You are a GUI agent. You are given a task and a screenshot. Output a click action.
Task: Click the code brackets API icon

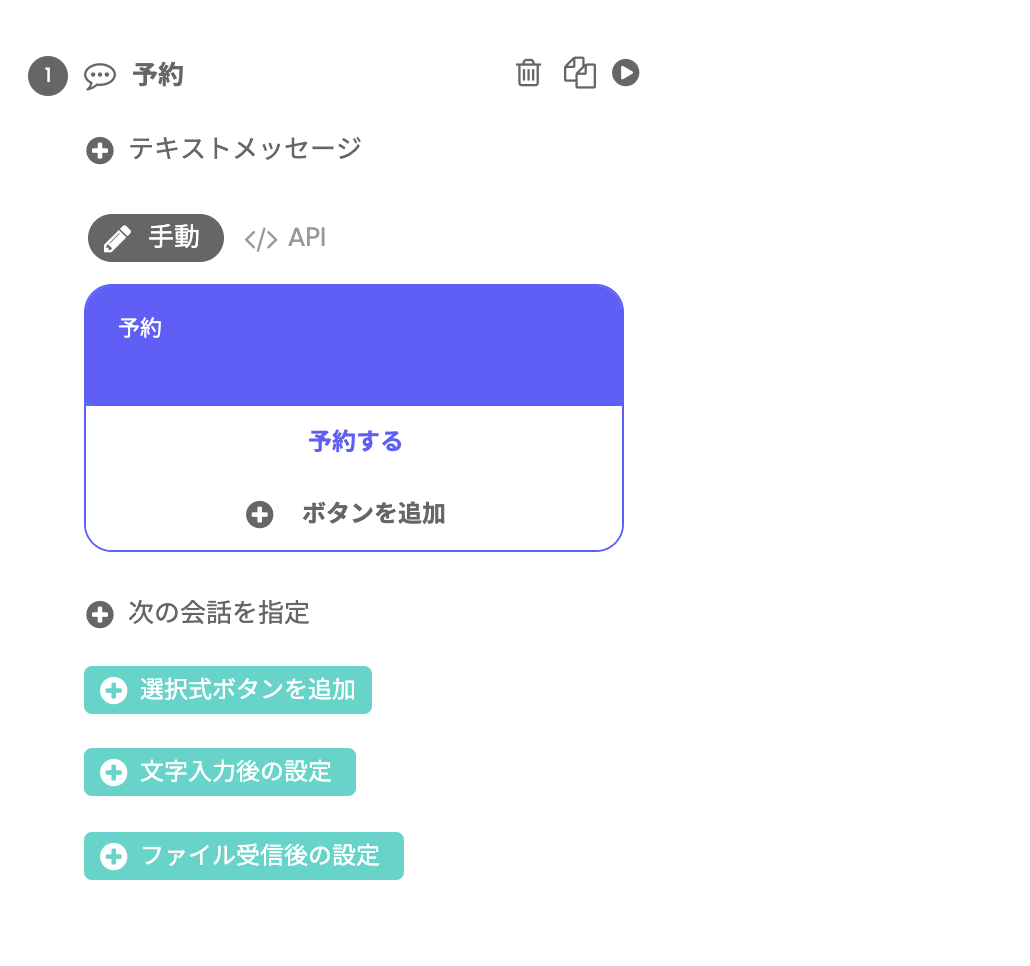pyautogui.click(x=261, y=240)
